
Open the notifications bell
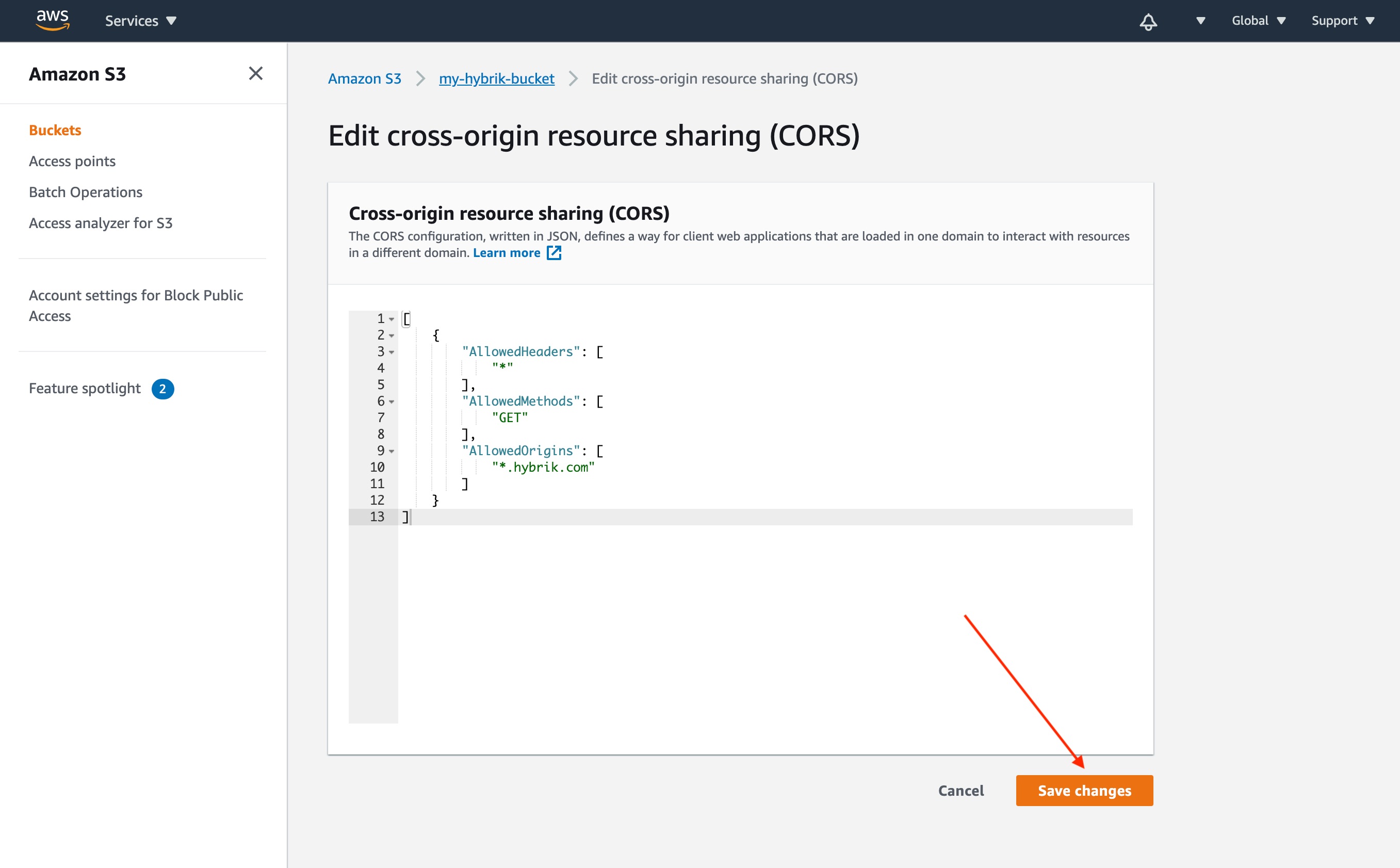click(1148, 21)
